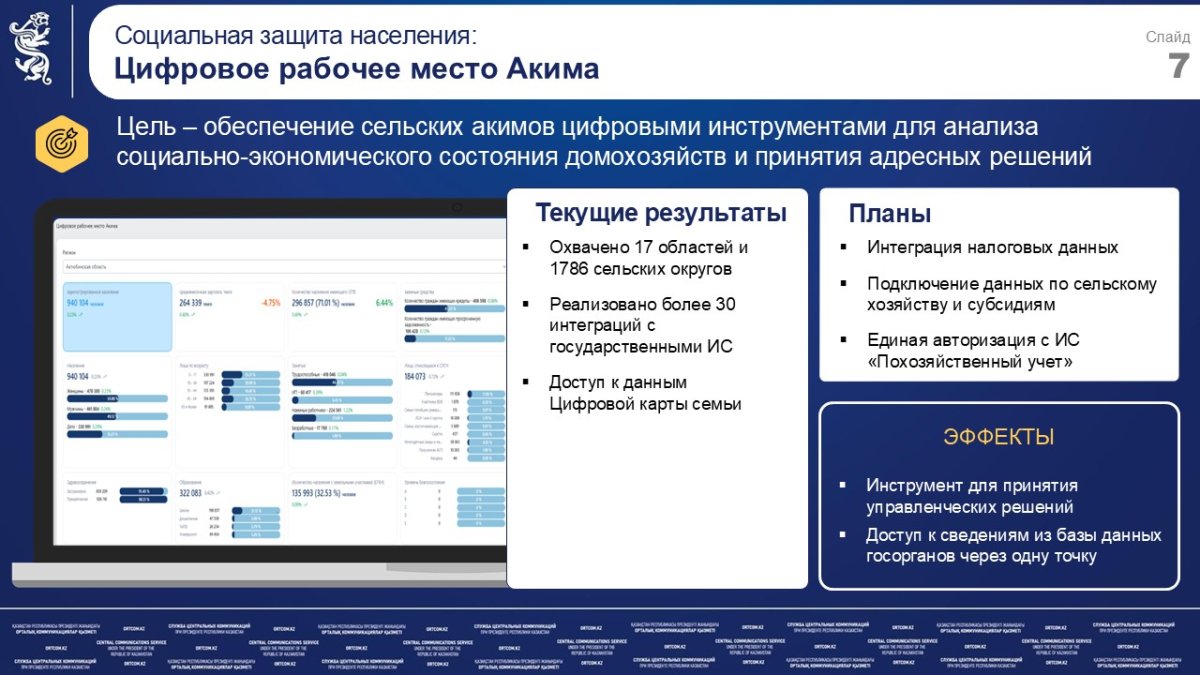Click 'Интеграция налоговых данных' bullet text
Screen dimensions: 1200x675
pyautogui.click(x=992, y=247)
